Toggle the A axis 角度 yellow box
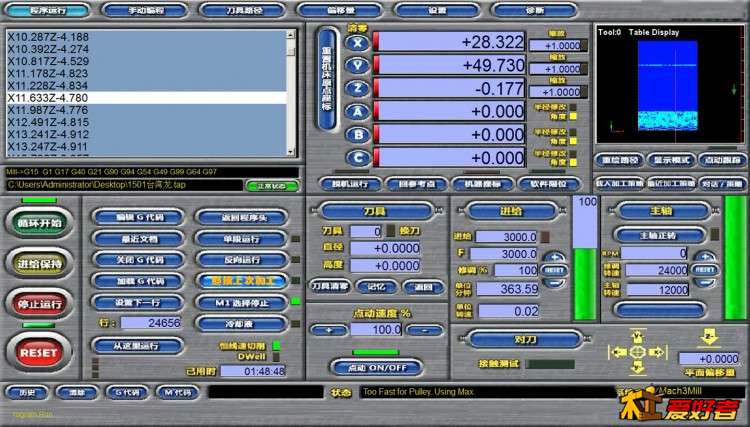 pos(573,116)
